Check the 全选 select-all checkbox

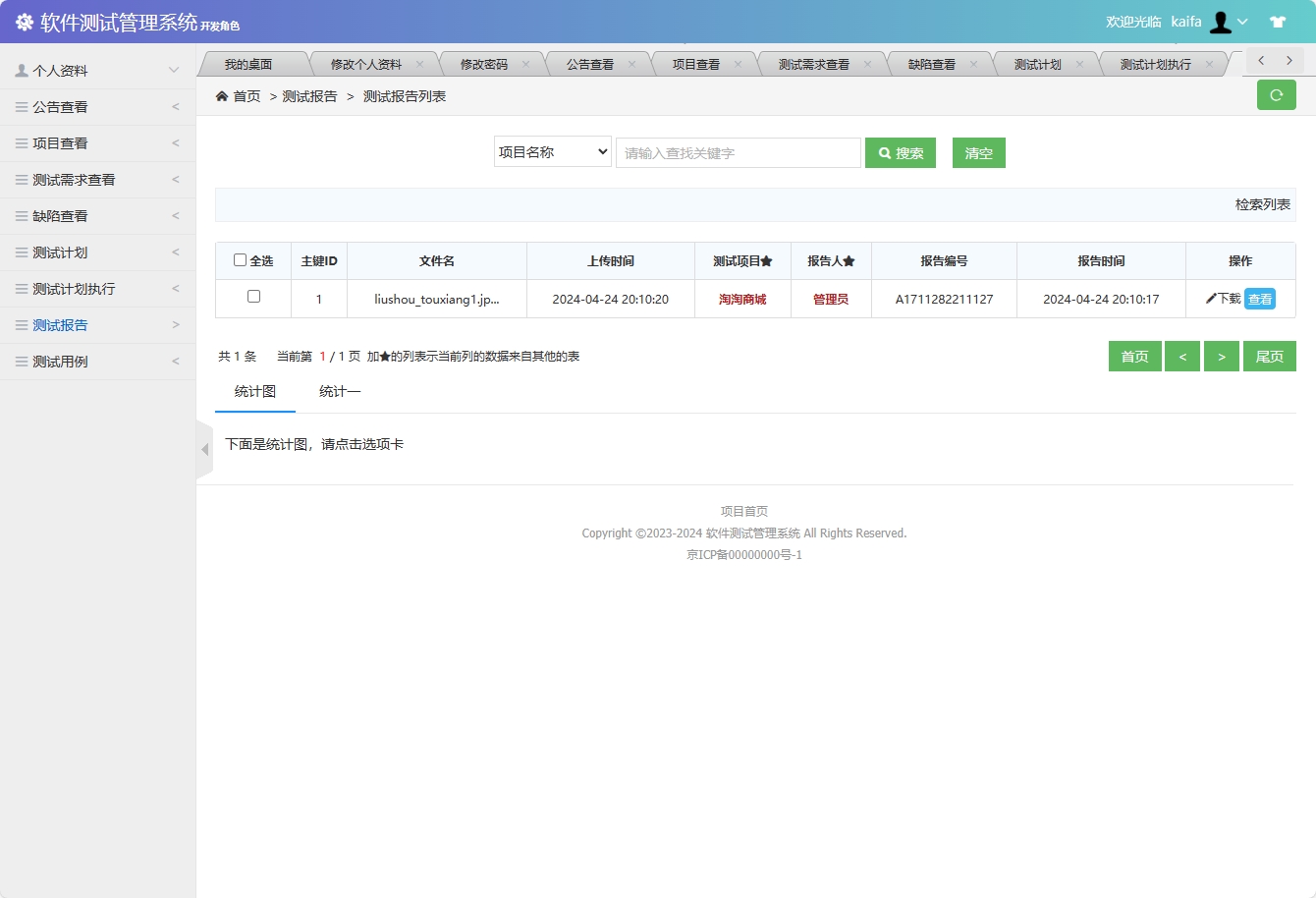click(240, 259)
